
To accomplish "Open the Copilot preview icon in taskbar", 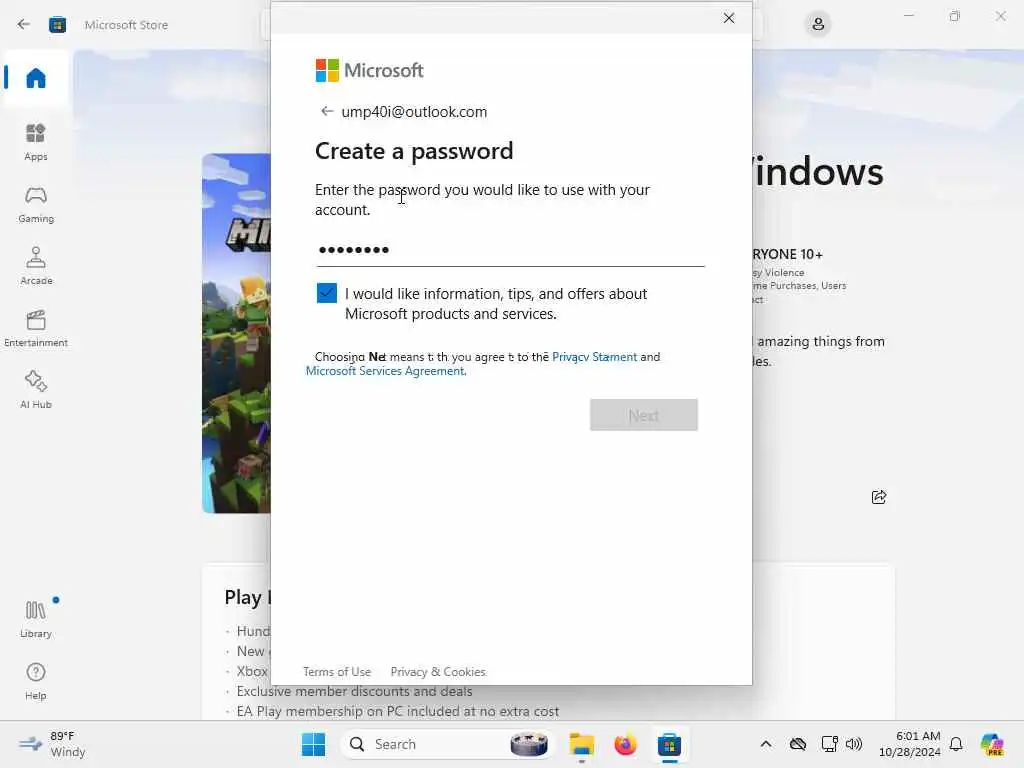I will coord(992,744).
